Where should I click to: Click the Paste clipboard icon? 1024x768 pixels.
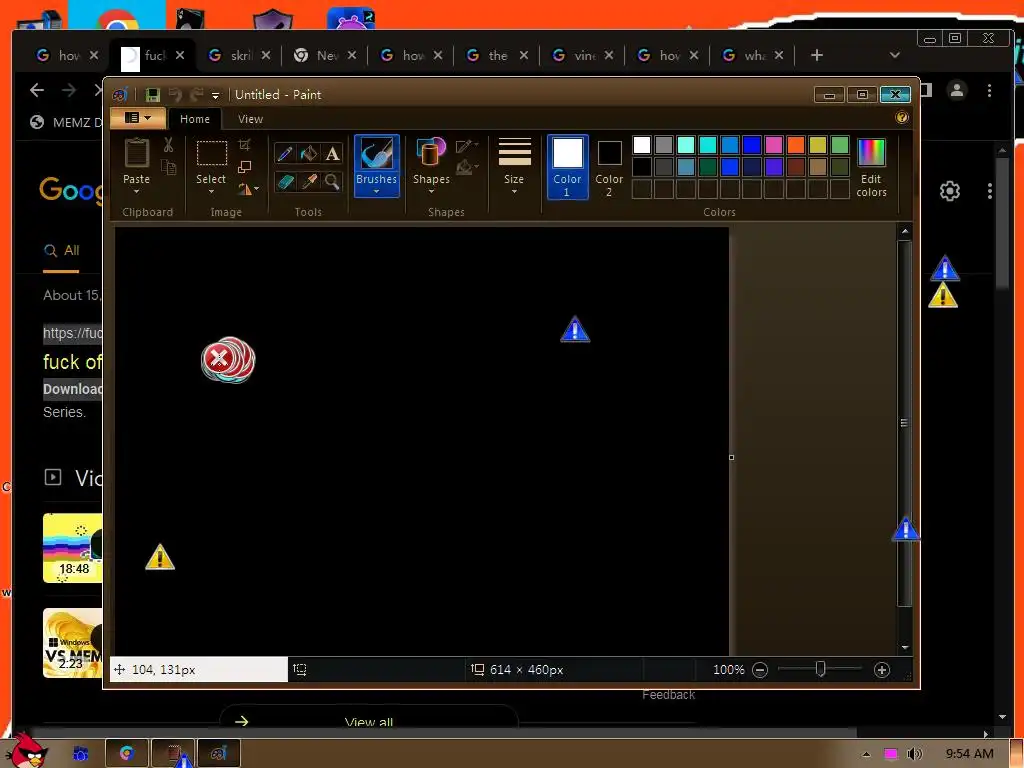(x=136, y=153)
